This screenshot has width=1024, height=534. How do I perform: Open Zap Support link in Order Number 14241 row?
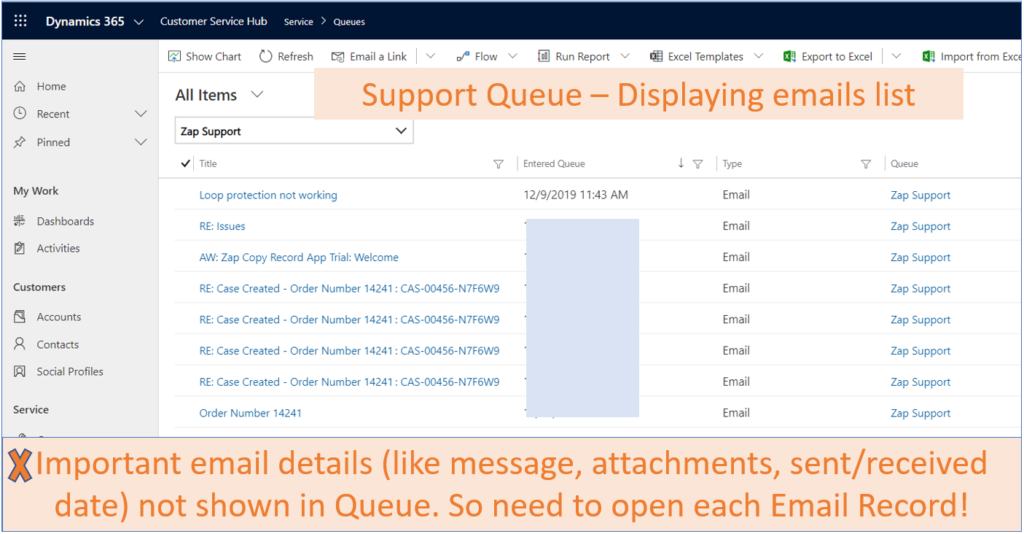tap(920, 413)
